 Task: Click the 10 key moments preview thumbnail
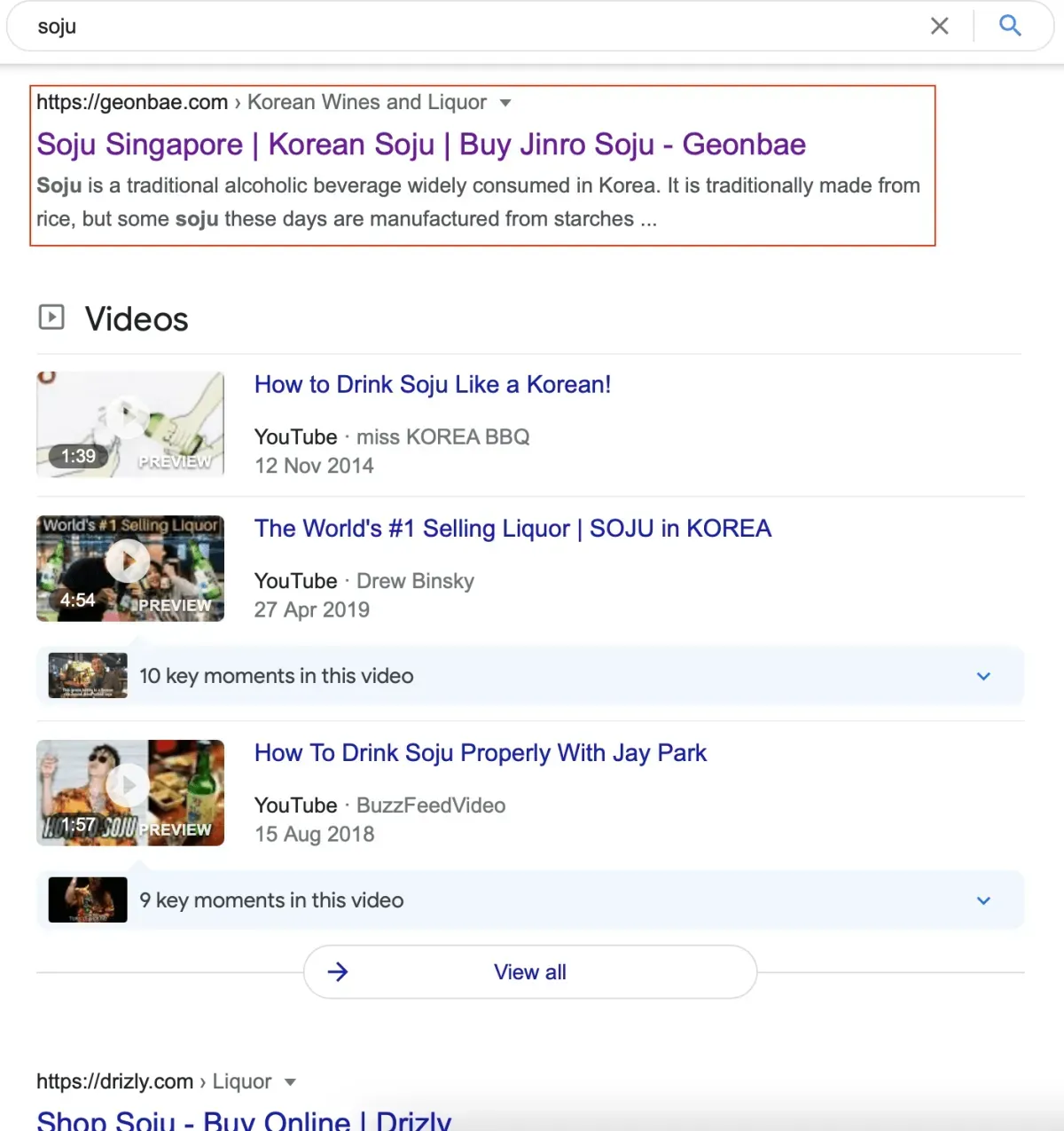click(88, 676)
